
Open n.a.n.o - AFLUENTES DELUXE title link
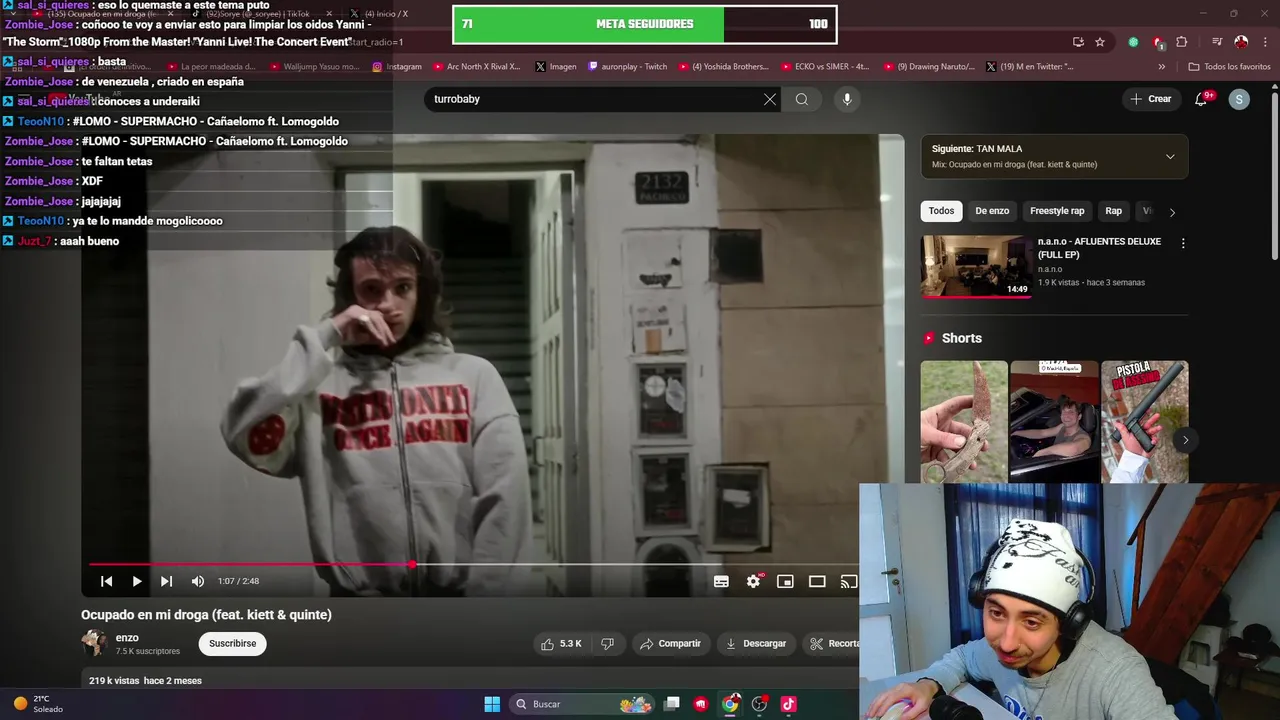tap(1099, 248)
